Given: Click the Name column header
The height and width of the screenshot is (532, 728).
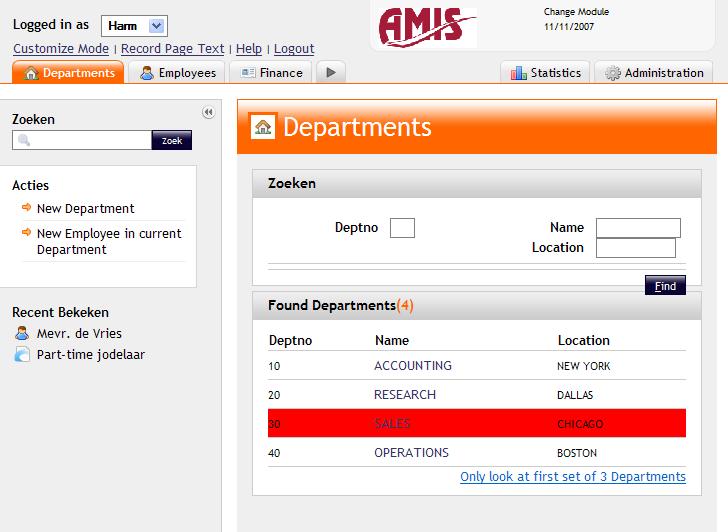Looking at the screenshot, I should tap(392, 340).
